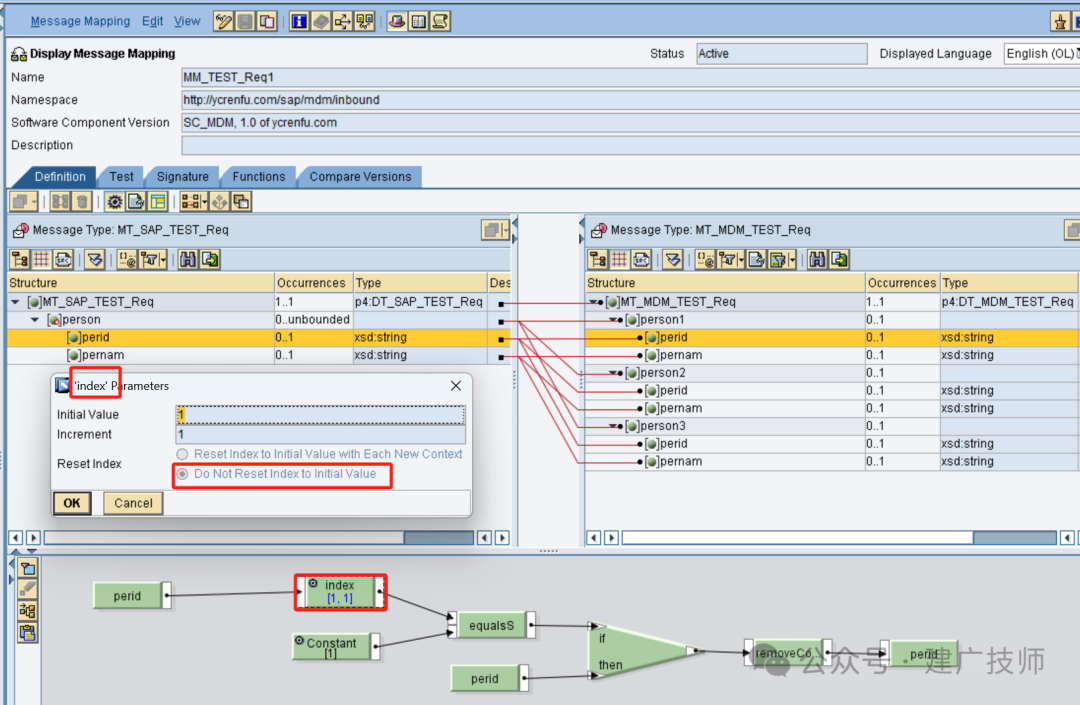Switch to edit mode via pencil icon
Viewport: 1080px width, 705px height.
click(223, 21)
